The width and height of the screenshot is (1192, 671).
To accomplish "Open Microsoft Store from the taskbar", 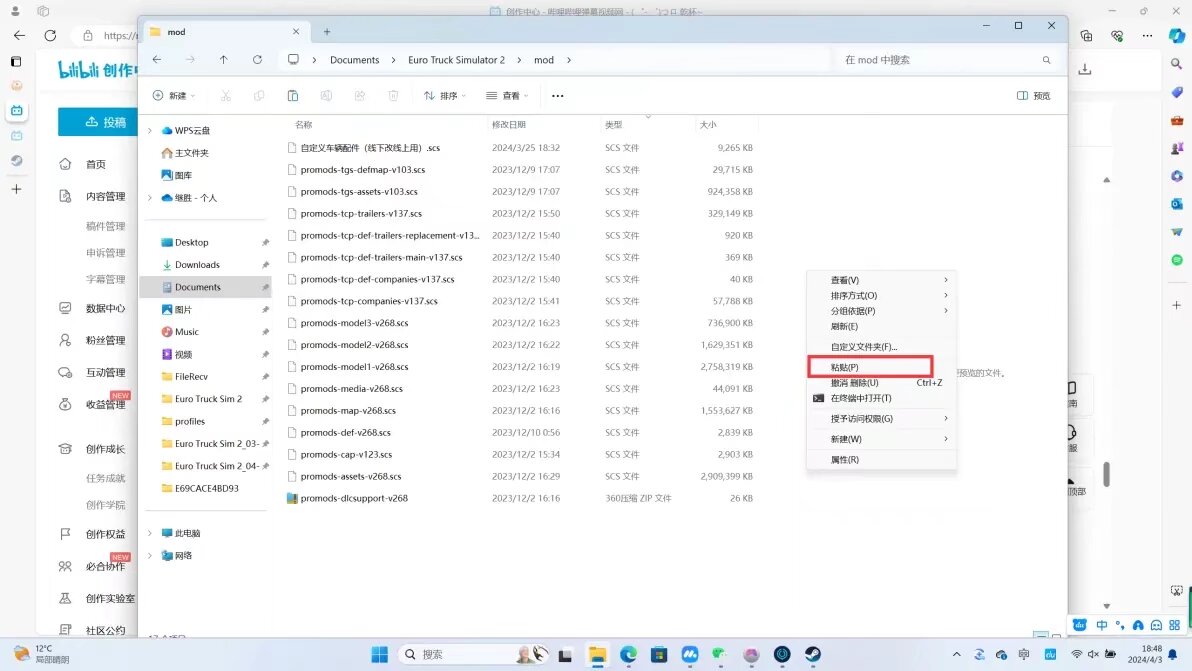I will (659, 654).
